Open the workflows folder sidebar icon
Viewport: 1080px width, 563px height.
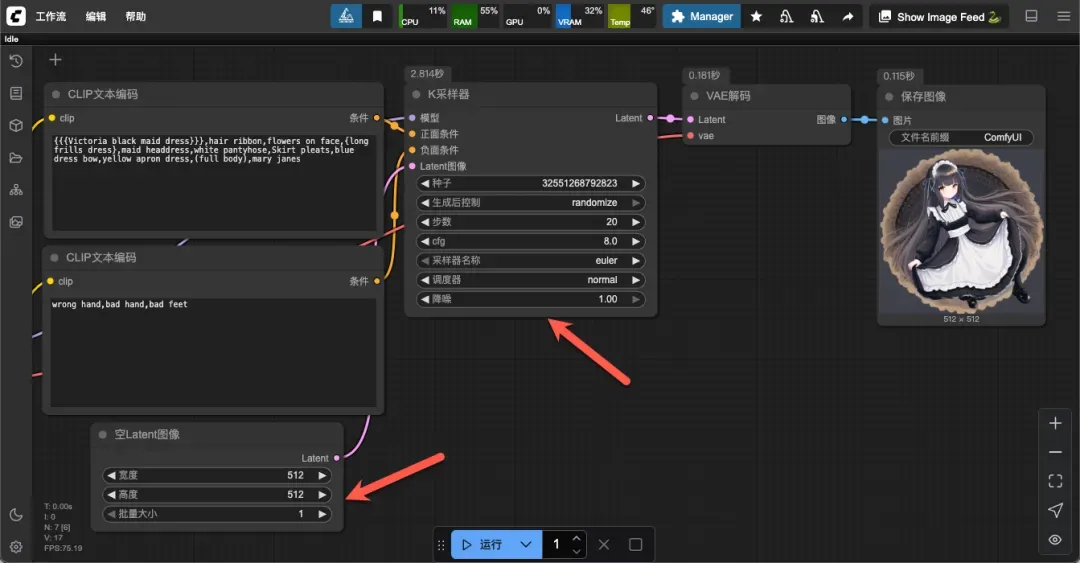point(16,158)
